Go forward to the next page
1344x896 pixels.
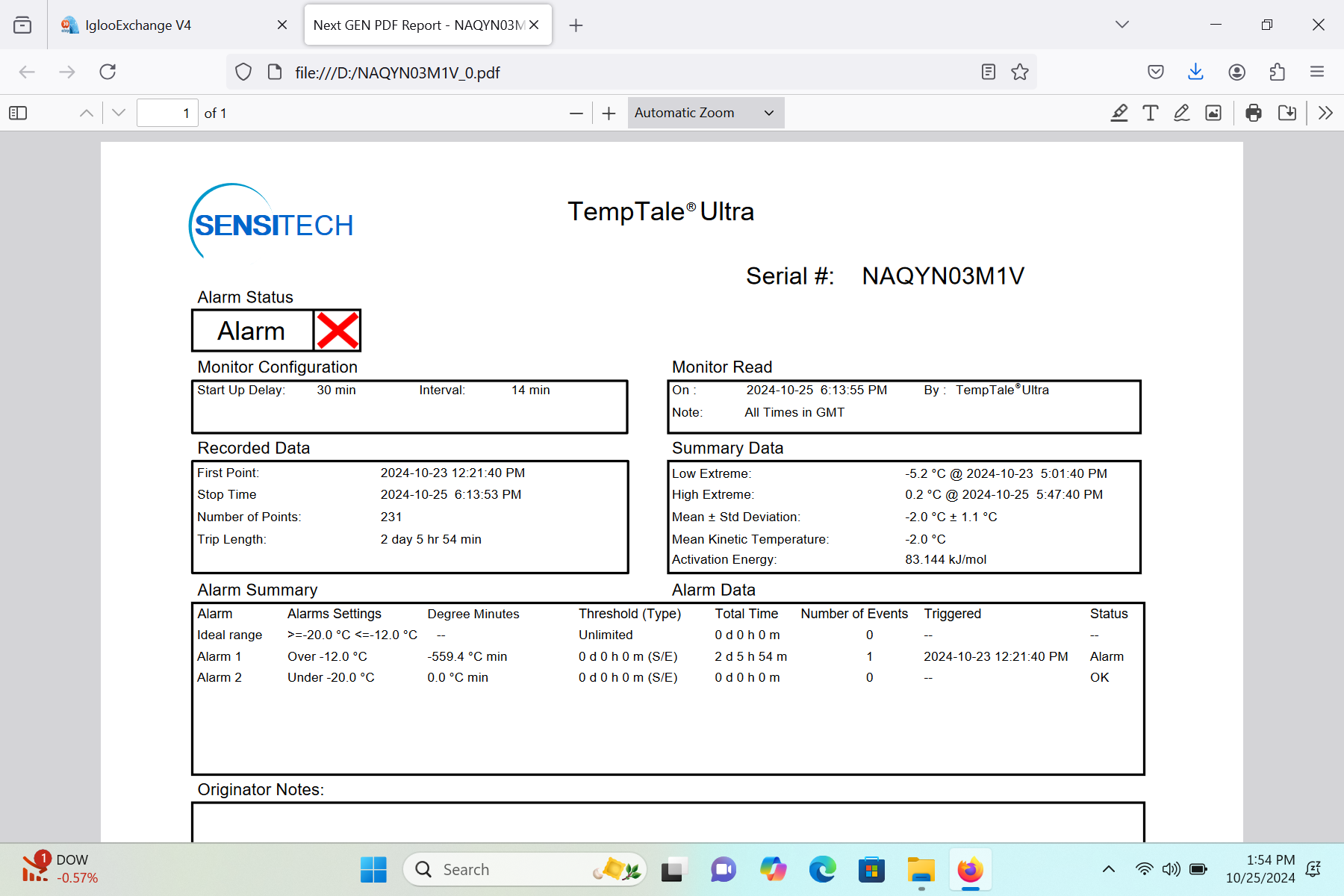[x=67, y=72]
